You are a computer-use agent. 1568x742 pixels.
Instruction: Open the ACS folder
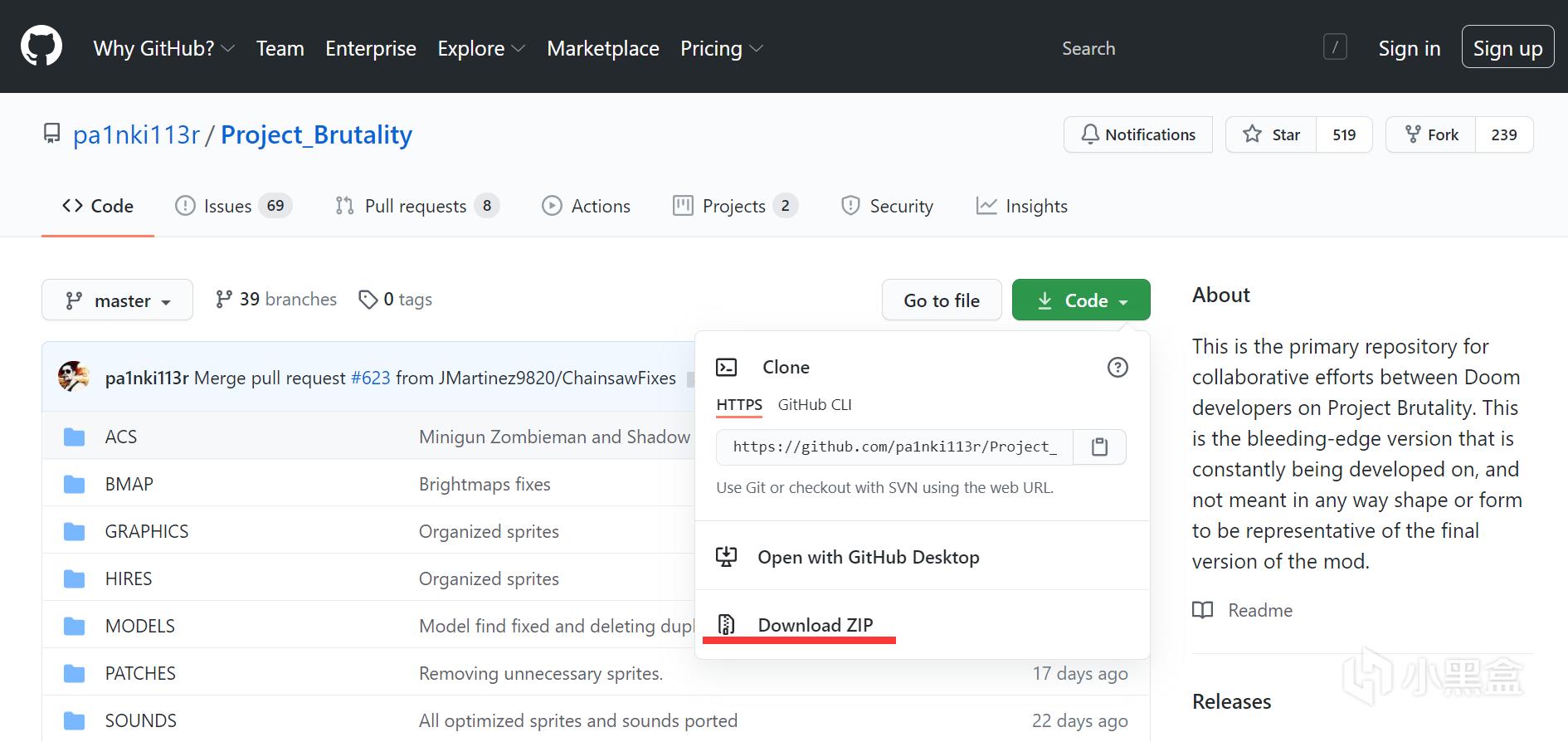tap(121, 437)
